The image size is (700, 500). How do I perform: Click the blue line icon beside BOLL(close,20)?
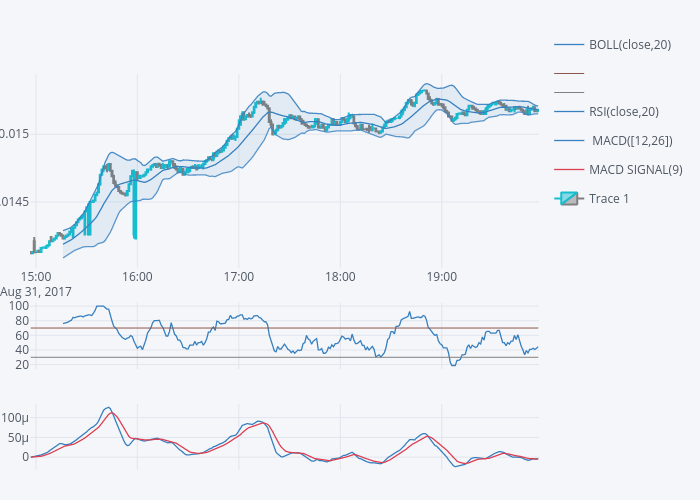click(x=569, y=44)
